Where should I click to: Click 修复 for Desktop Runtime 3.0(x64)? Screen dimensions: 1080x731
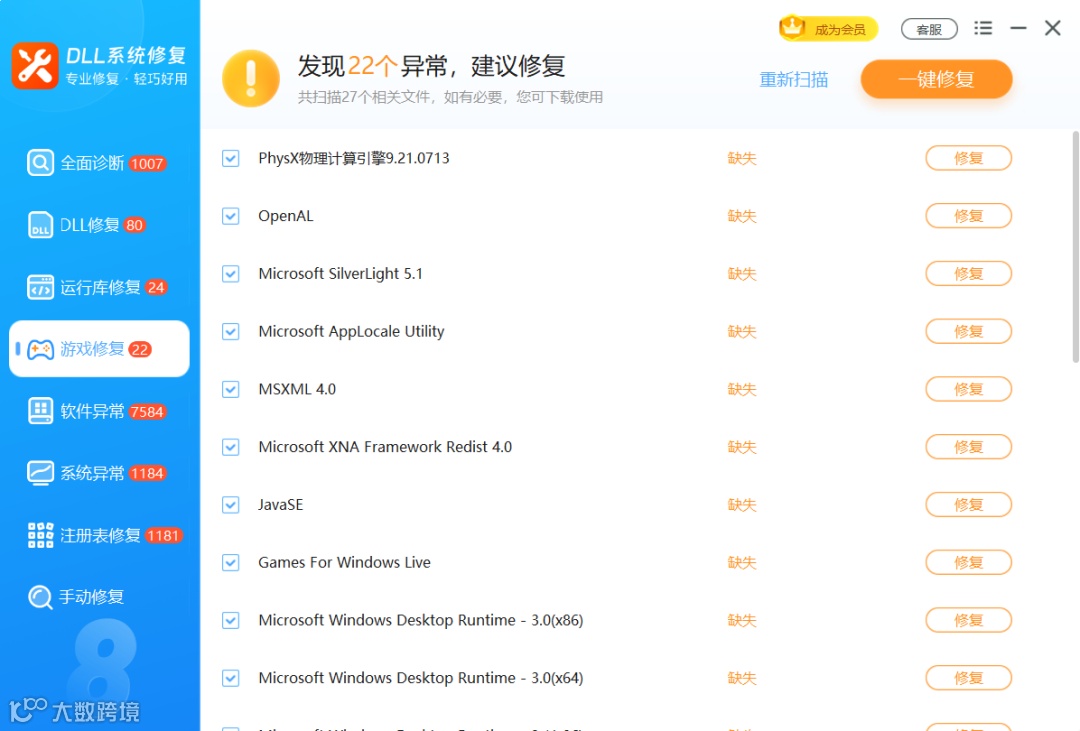(x=968, y=678)
